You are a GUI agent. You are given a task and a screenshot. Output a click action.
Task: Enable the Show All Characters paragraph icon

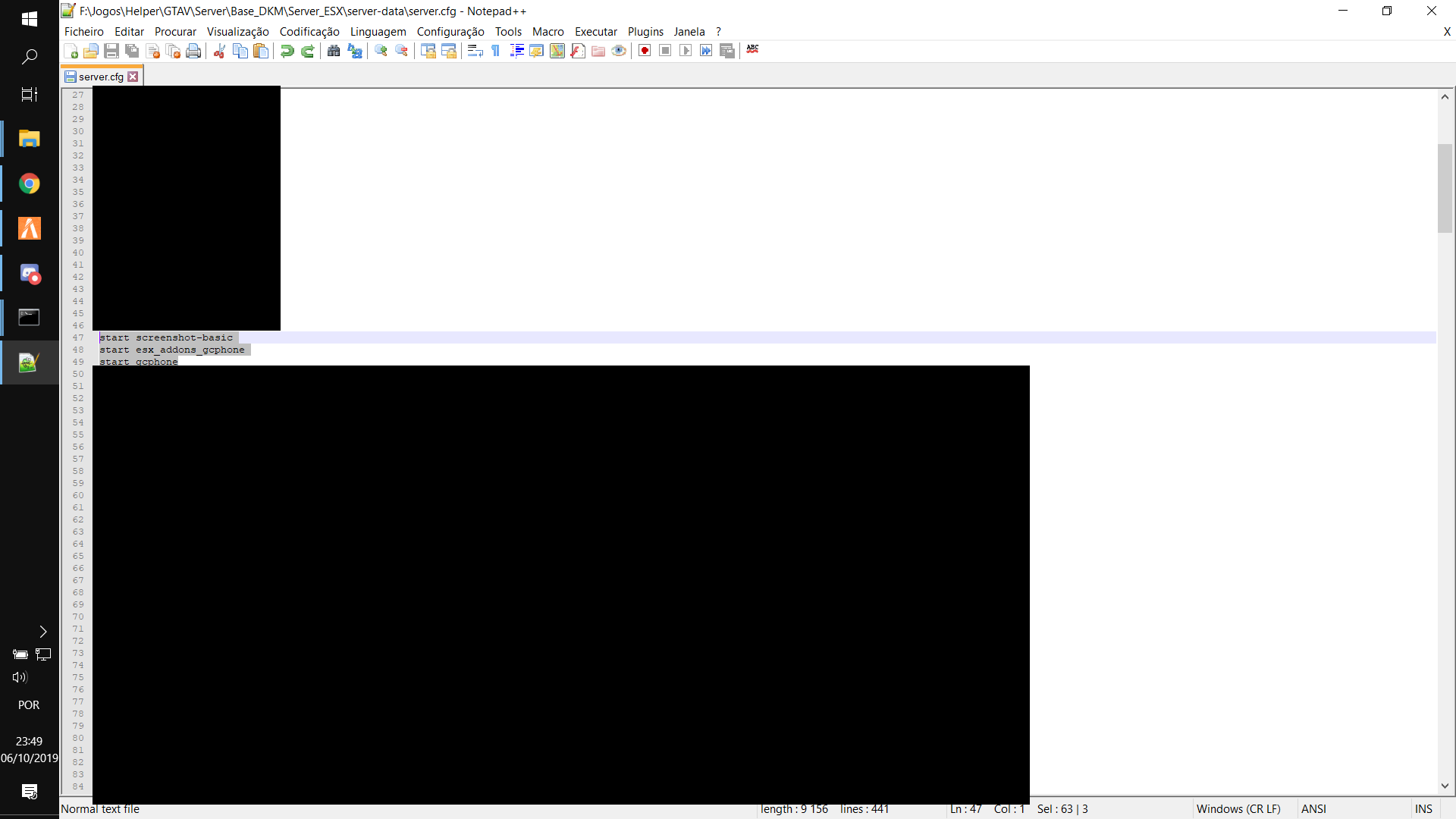coord(495,50)
